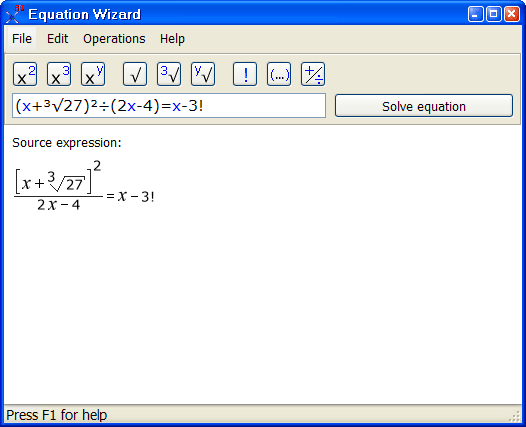Screen dimensions: 526x427
Task: Open the File menu
Action: pos(22,39)
